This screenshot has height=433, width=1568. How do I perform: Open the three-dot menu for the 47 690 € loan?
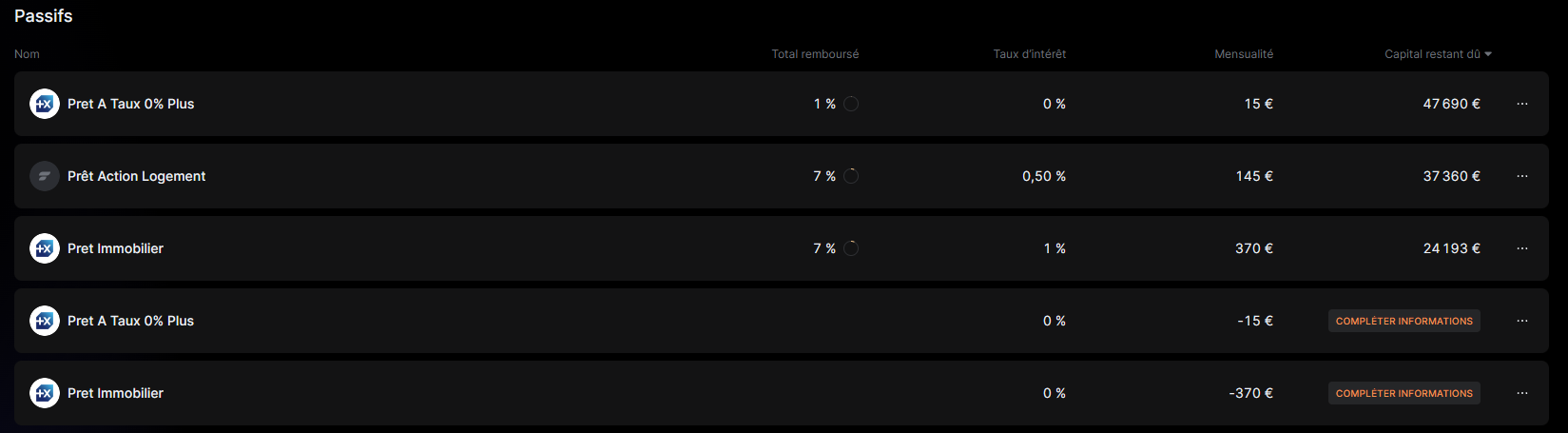[1522, 104]
